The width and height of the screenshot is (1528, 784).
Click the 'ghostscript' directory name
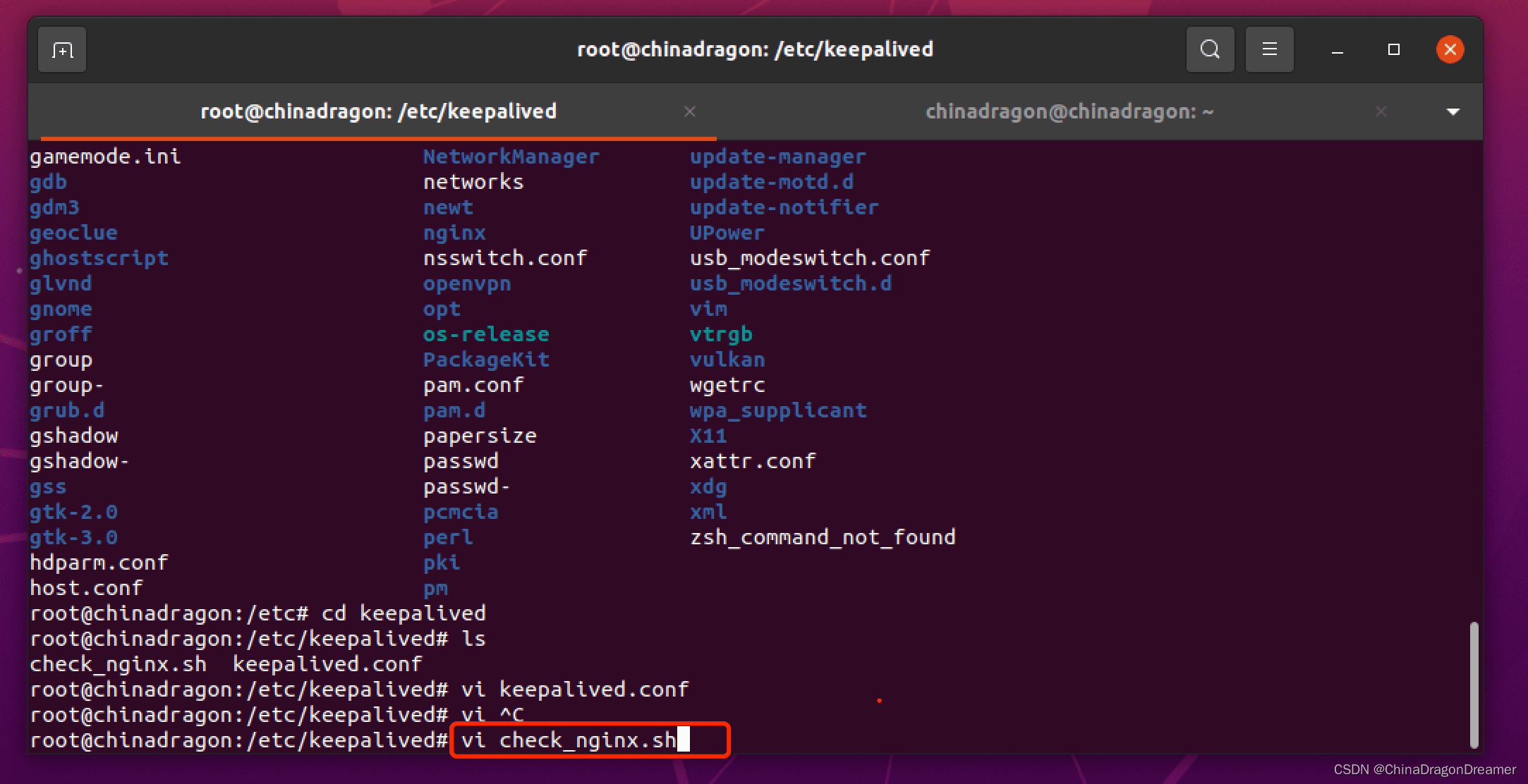(99, 258)
